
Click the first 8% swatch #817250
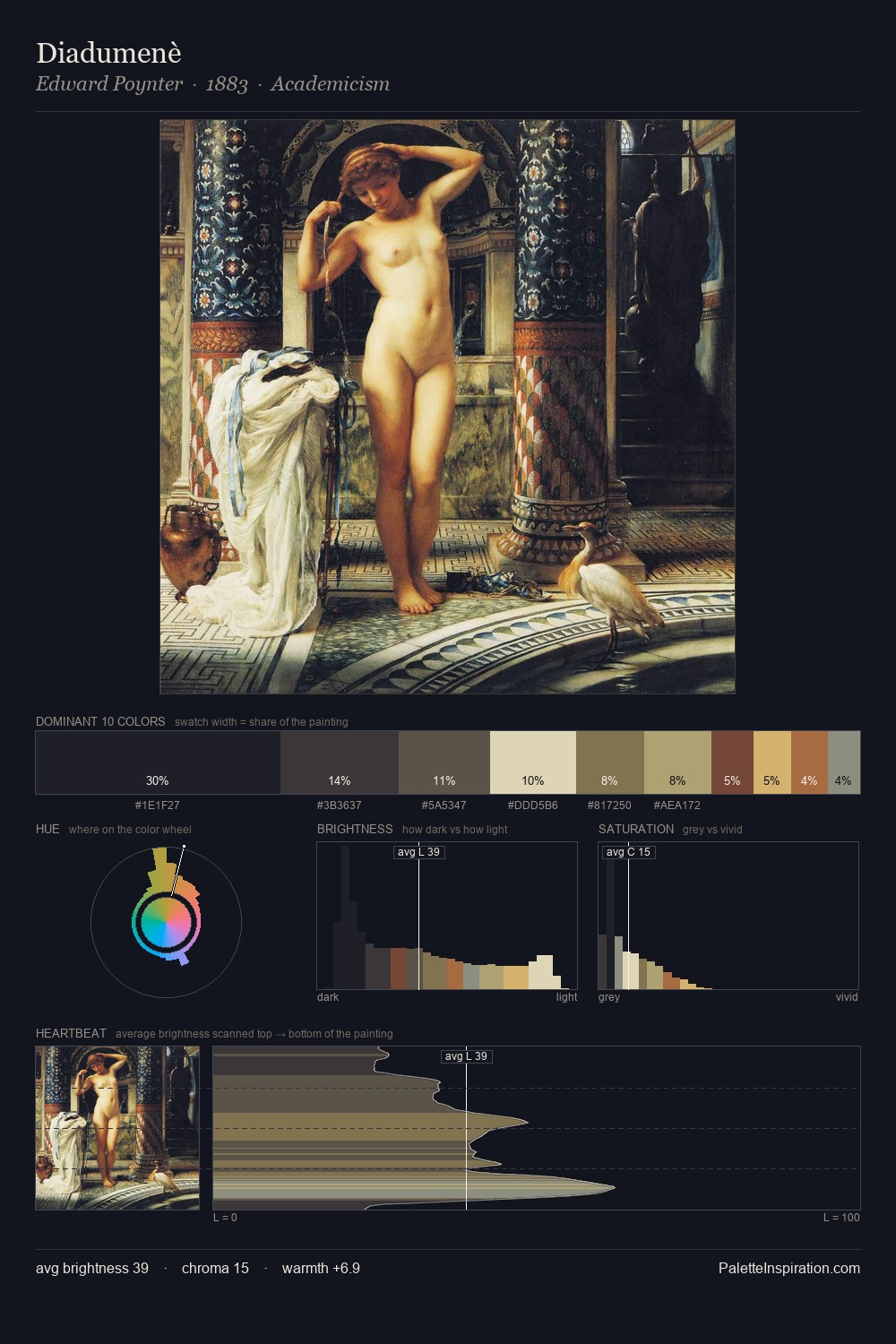pyautogui.click(x=610, y=762)
